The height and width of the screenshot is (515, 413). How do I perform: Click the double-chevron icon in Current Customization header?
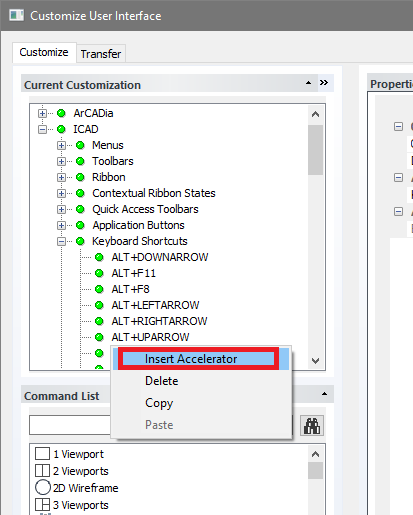click(x=324, y=82)
